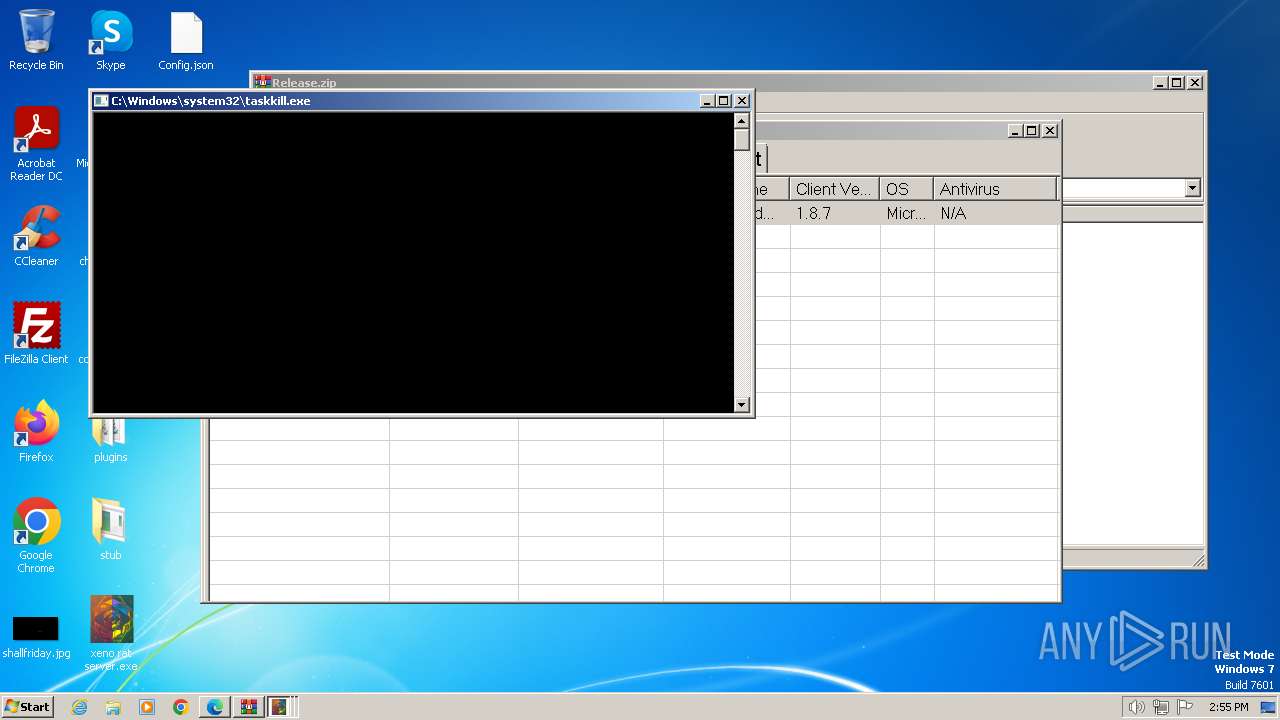
Task: Launch Firefox from the desktop
Action: [36, 431]
